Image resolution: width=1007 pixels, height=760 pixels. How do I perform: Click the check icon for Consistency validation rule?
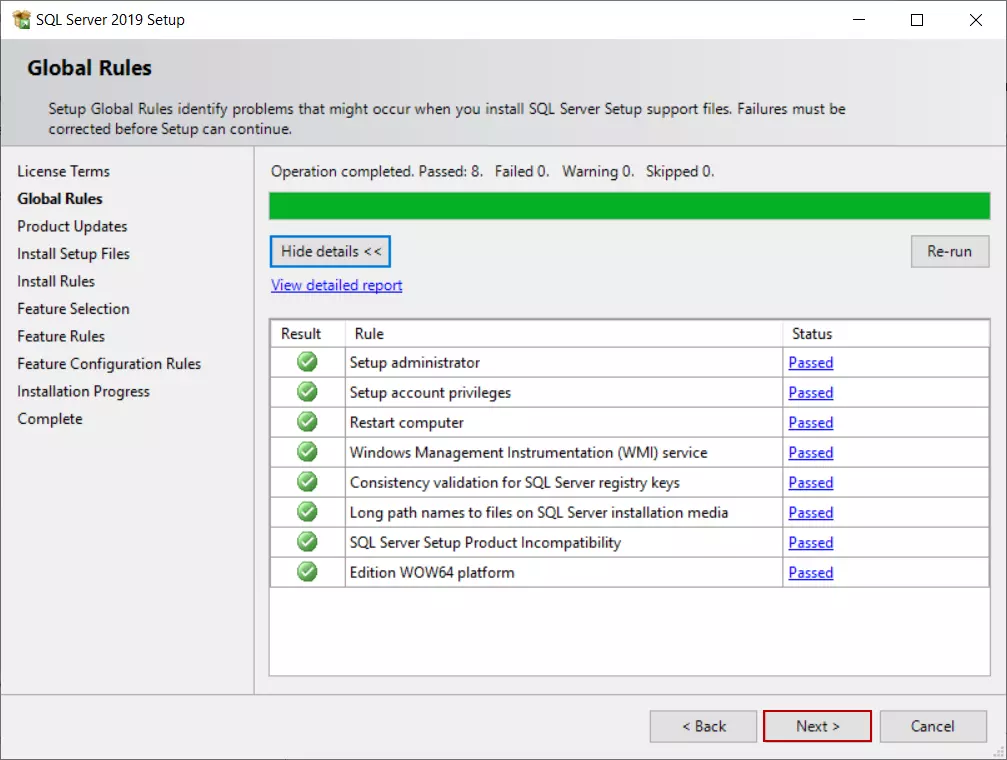(x=307, y=482)
